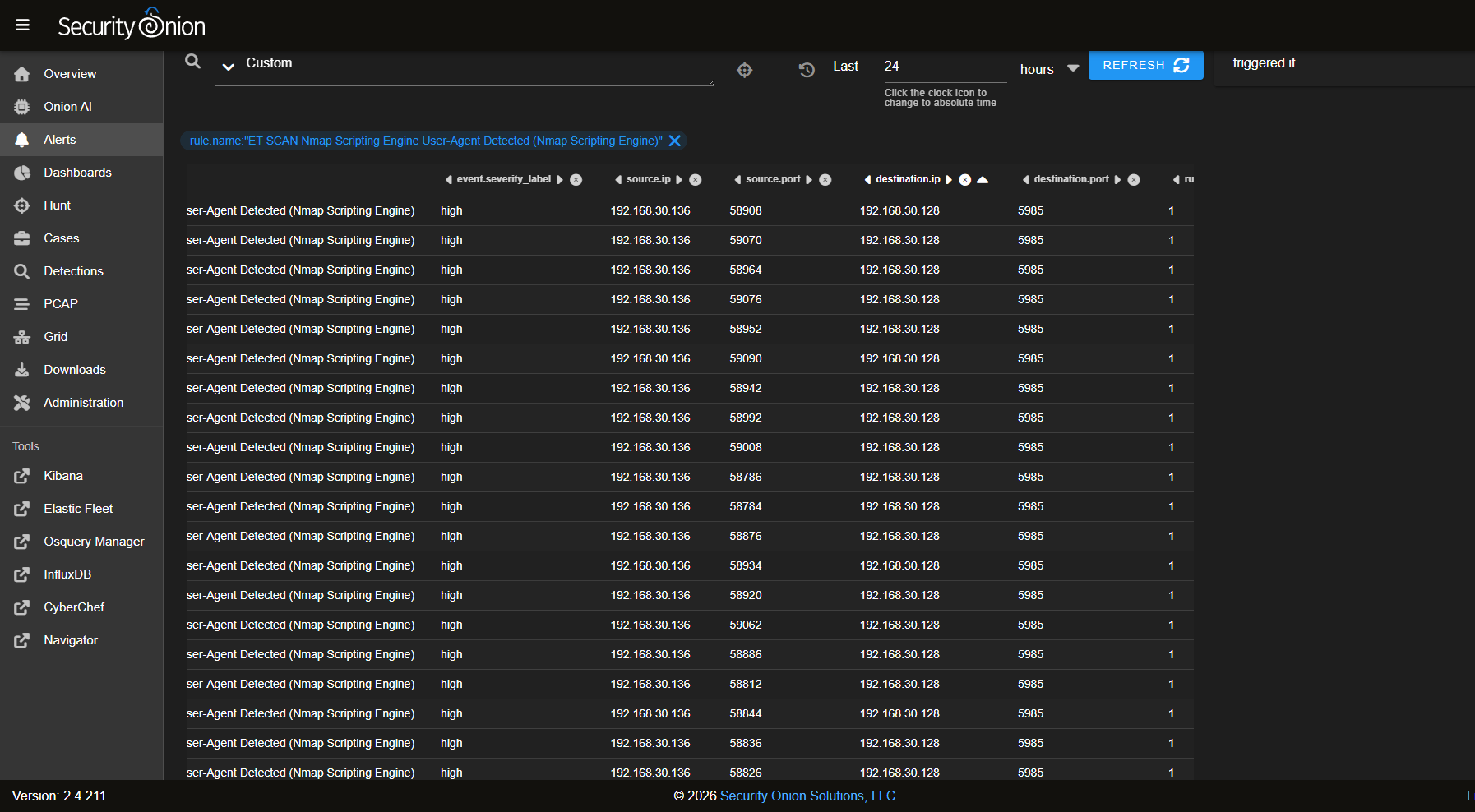Move source.port column right
Image resolution: width=1475 pixels, height=812 pixels.
[809, 179]
